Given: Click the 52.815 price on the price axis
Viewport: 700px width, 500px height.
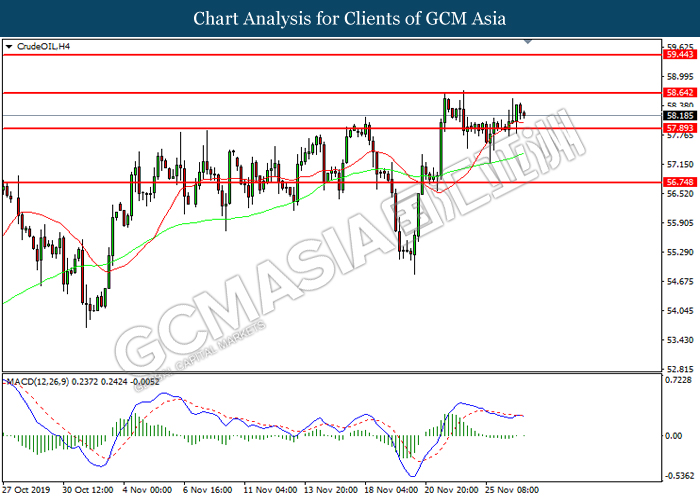Looking at the screenshot, I should [x=680, y=369].
